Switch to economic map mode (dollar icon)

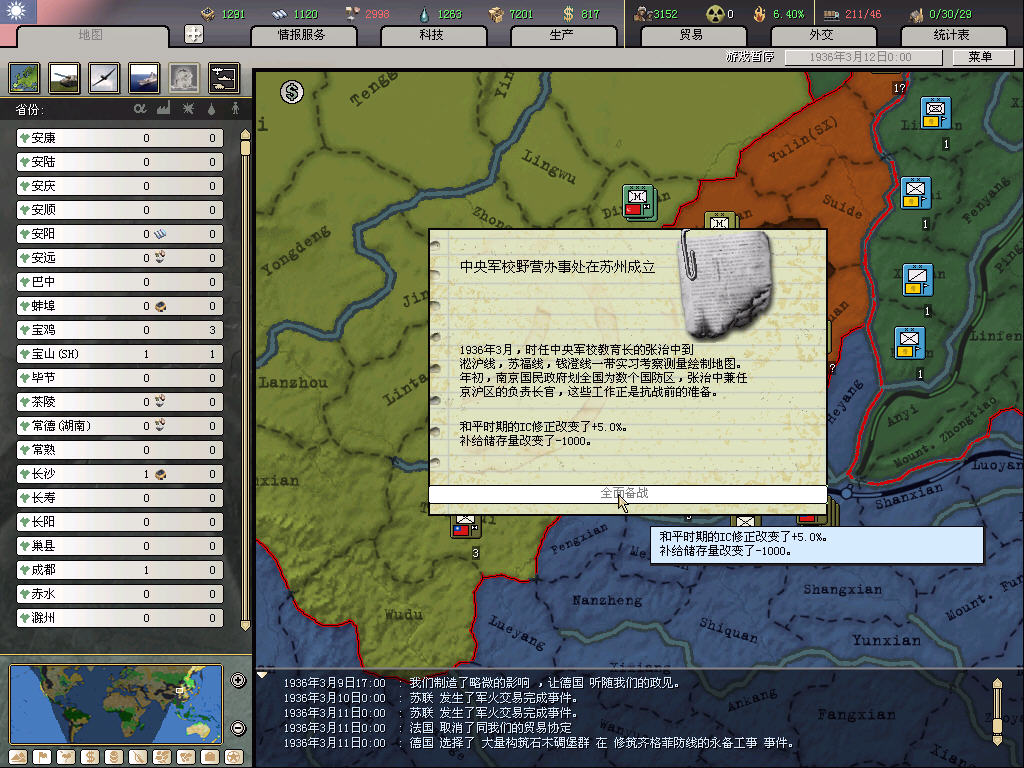click(x=90, y=757)
